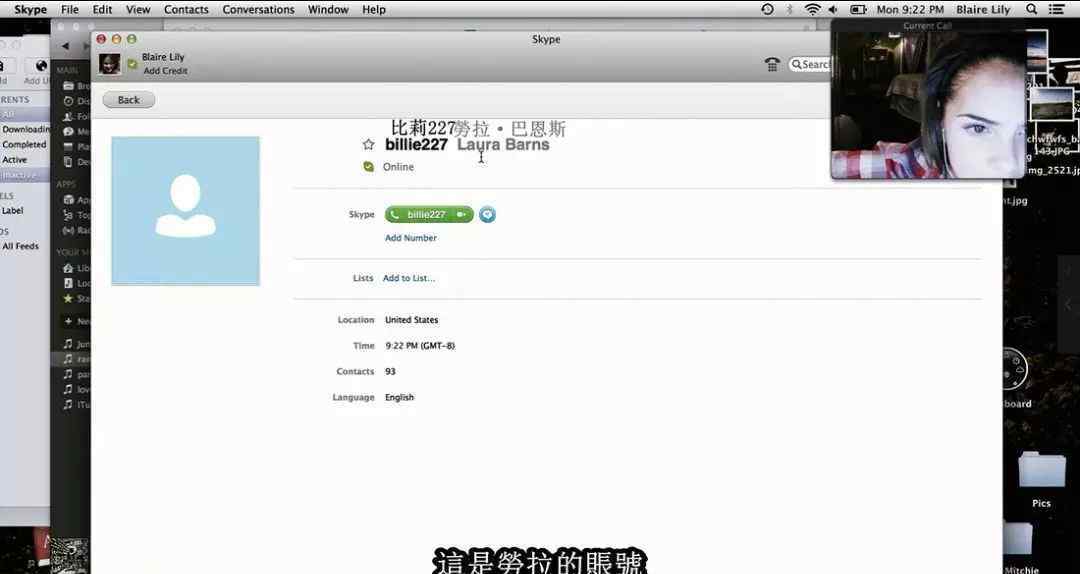Click the green Online status icon
The height and width of the screenshot is (574, 1080).
(368, 167)
